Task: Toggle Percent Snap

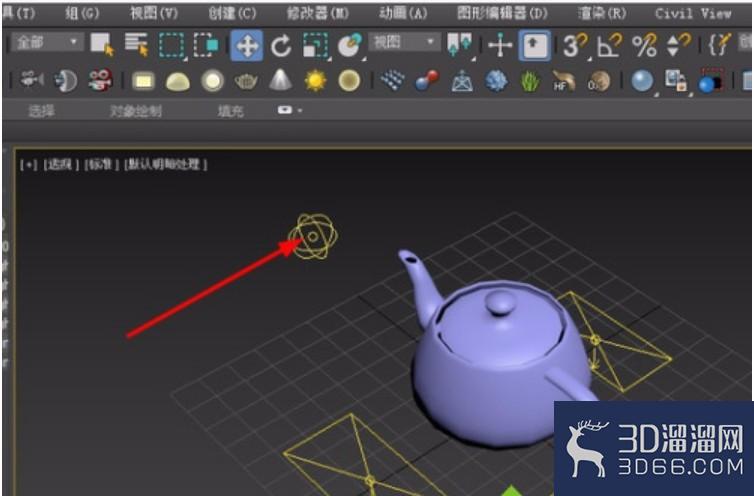Action: (x=644, y=46)
